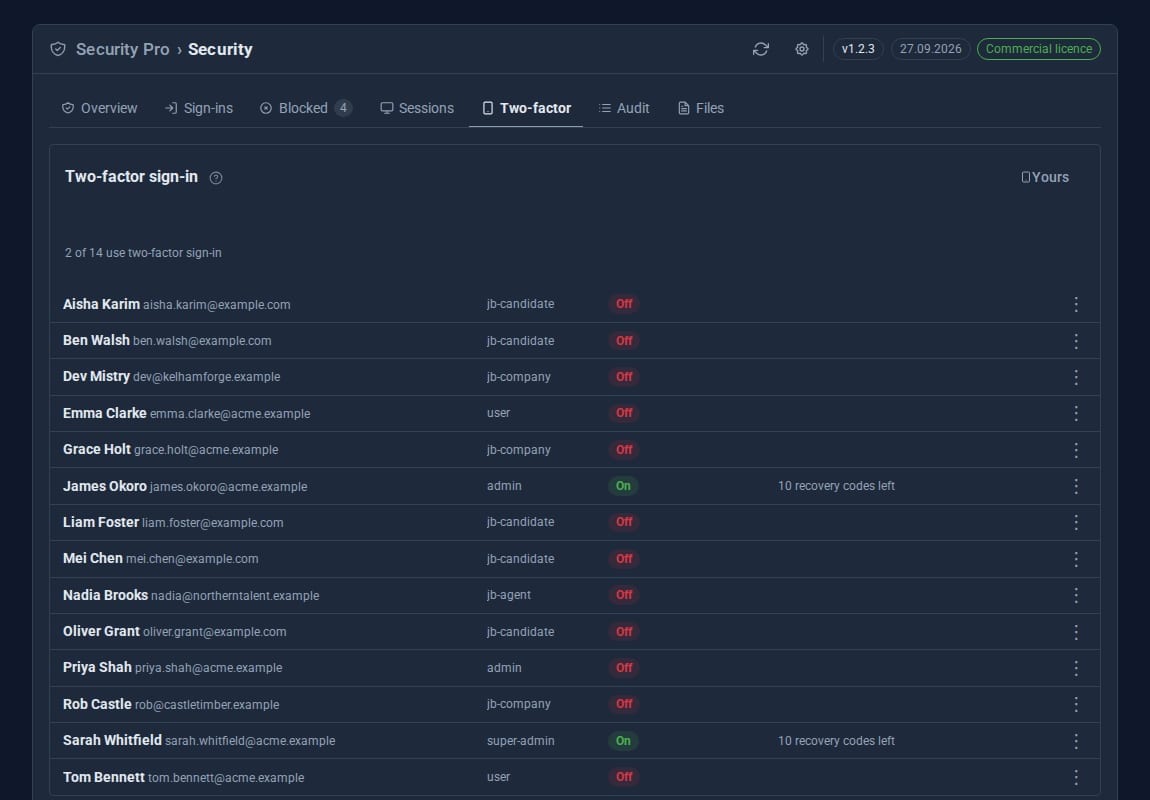The width and height of the screenshot is (1150, 800).
Task: Click the 2 of 14 use two-factor sign-in text
Action: click(x=143, y=253)
